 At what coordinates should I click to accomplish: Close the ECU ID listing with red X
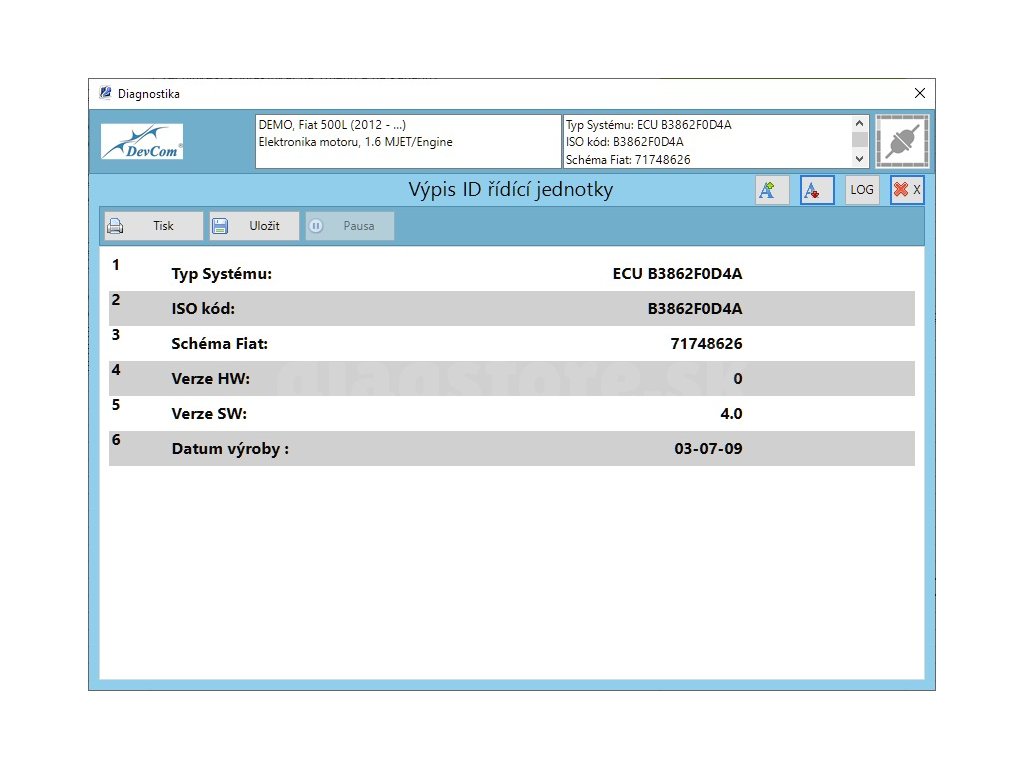coord(906,190)
